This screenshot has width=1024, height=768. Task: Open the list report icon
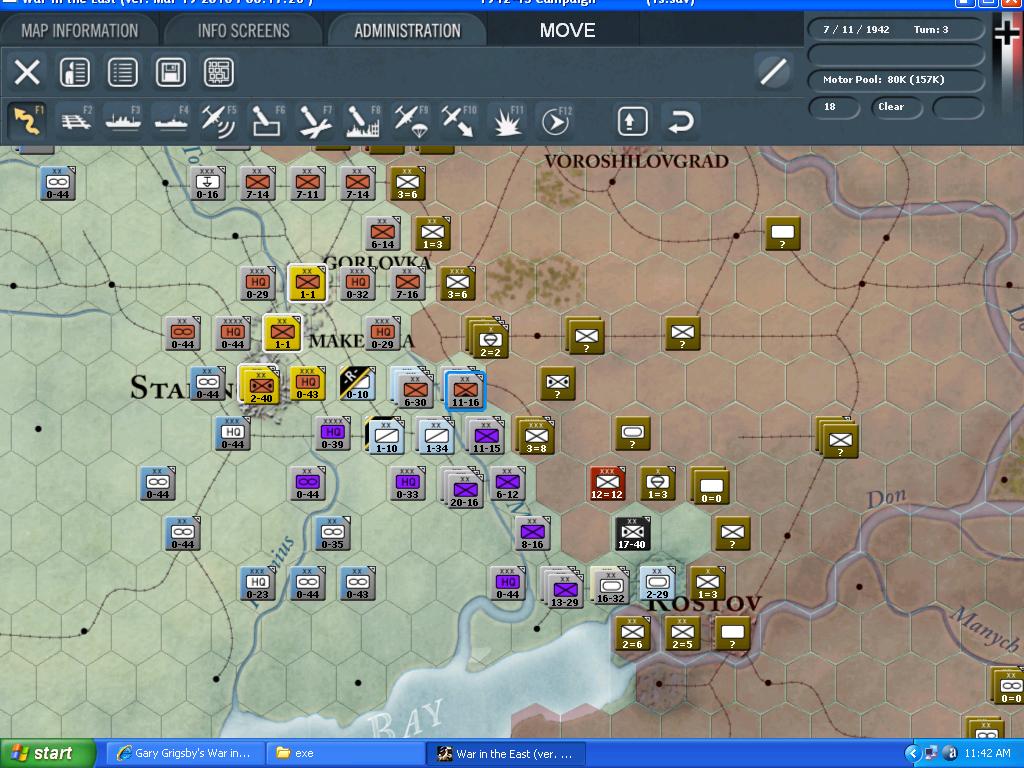coord(123,72)
